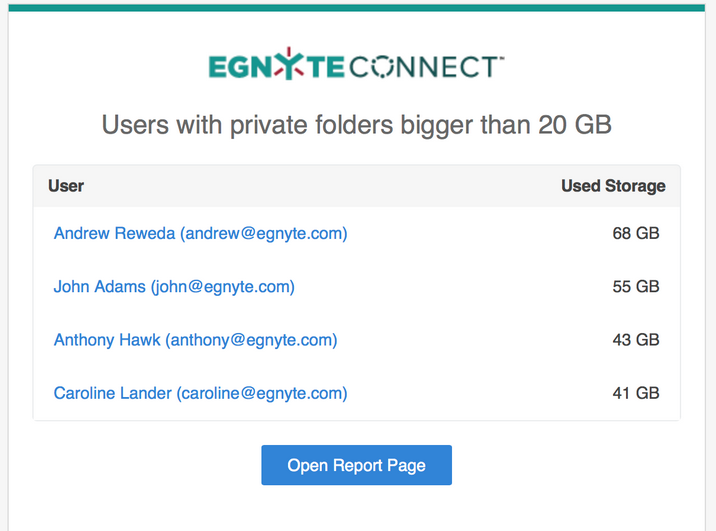The width and height of the screenshot is (716, 531).
Task: Select the 41 GB storage value
Action: point(636,393)
